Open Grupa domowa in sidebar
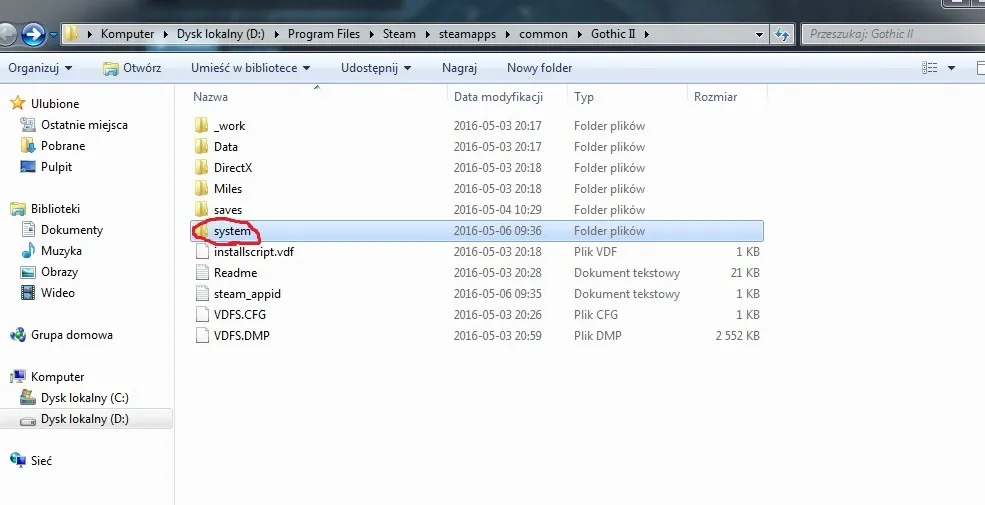This screenshot has height=505, width=985. click(x=72, y=335)
